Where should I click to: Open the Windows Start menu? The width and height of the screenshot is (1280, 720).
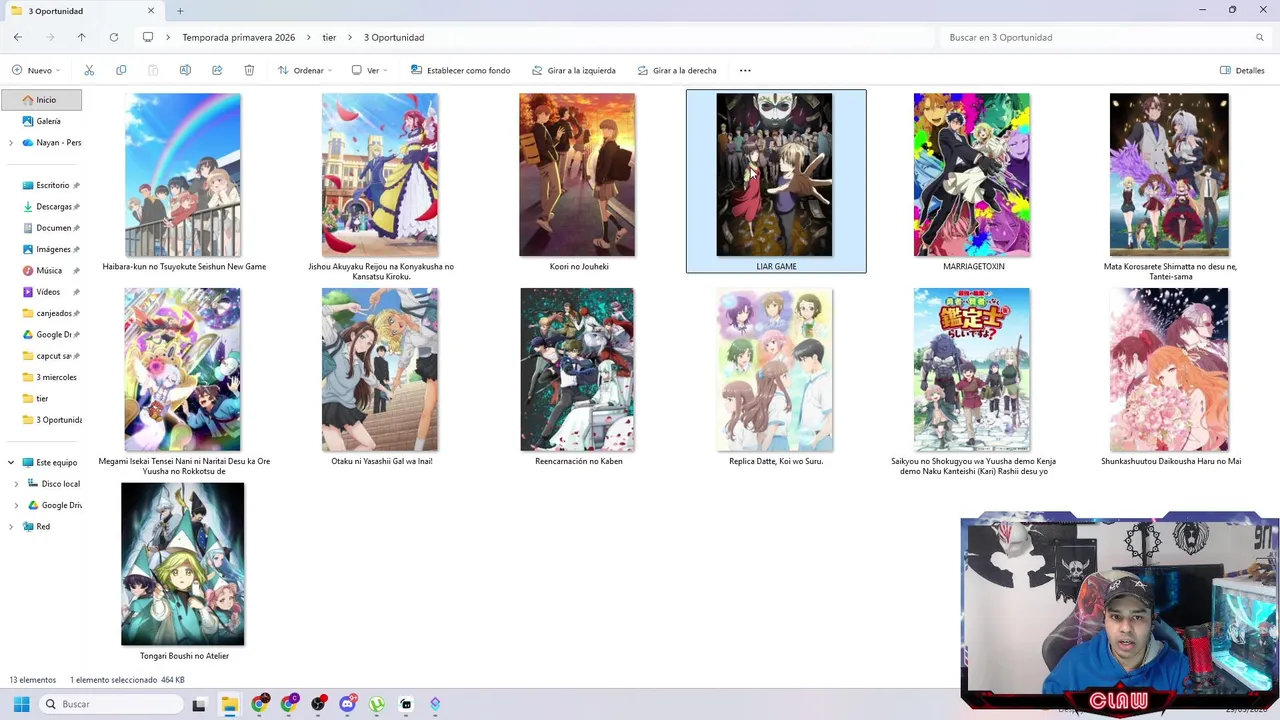point(22,704)
